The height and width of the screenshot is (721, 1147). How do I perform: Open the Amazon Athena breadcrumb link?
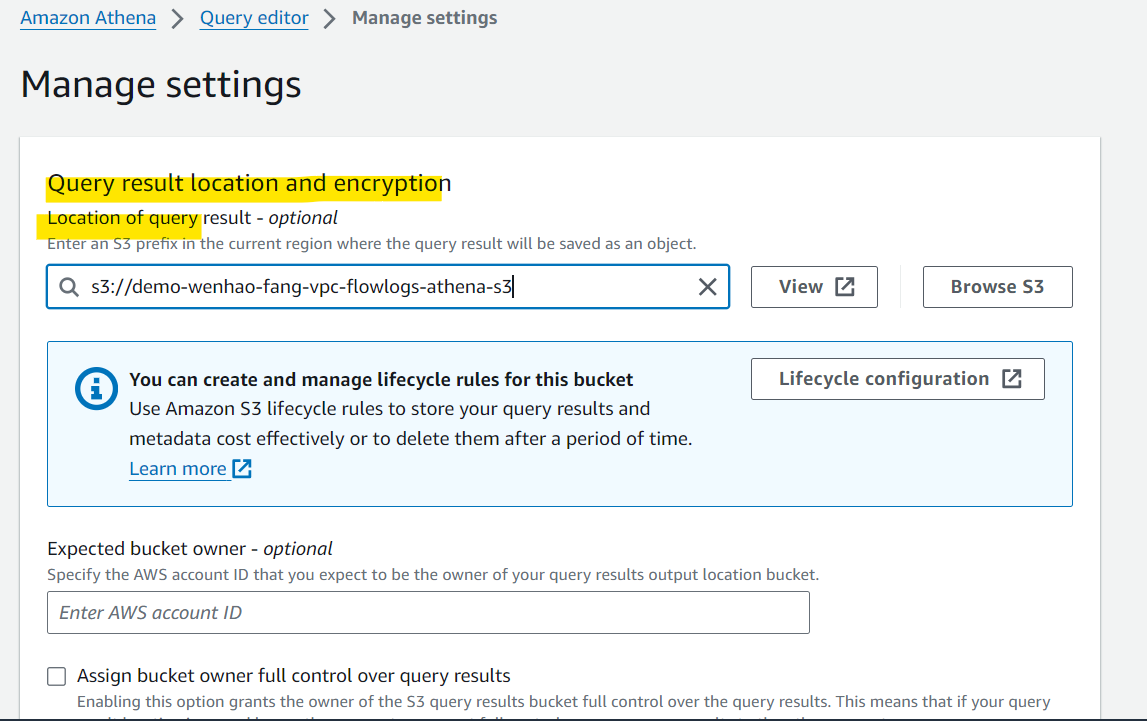88,18
